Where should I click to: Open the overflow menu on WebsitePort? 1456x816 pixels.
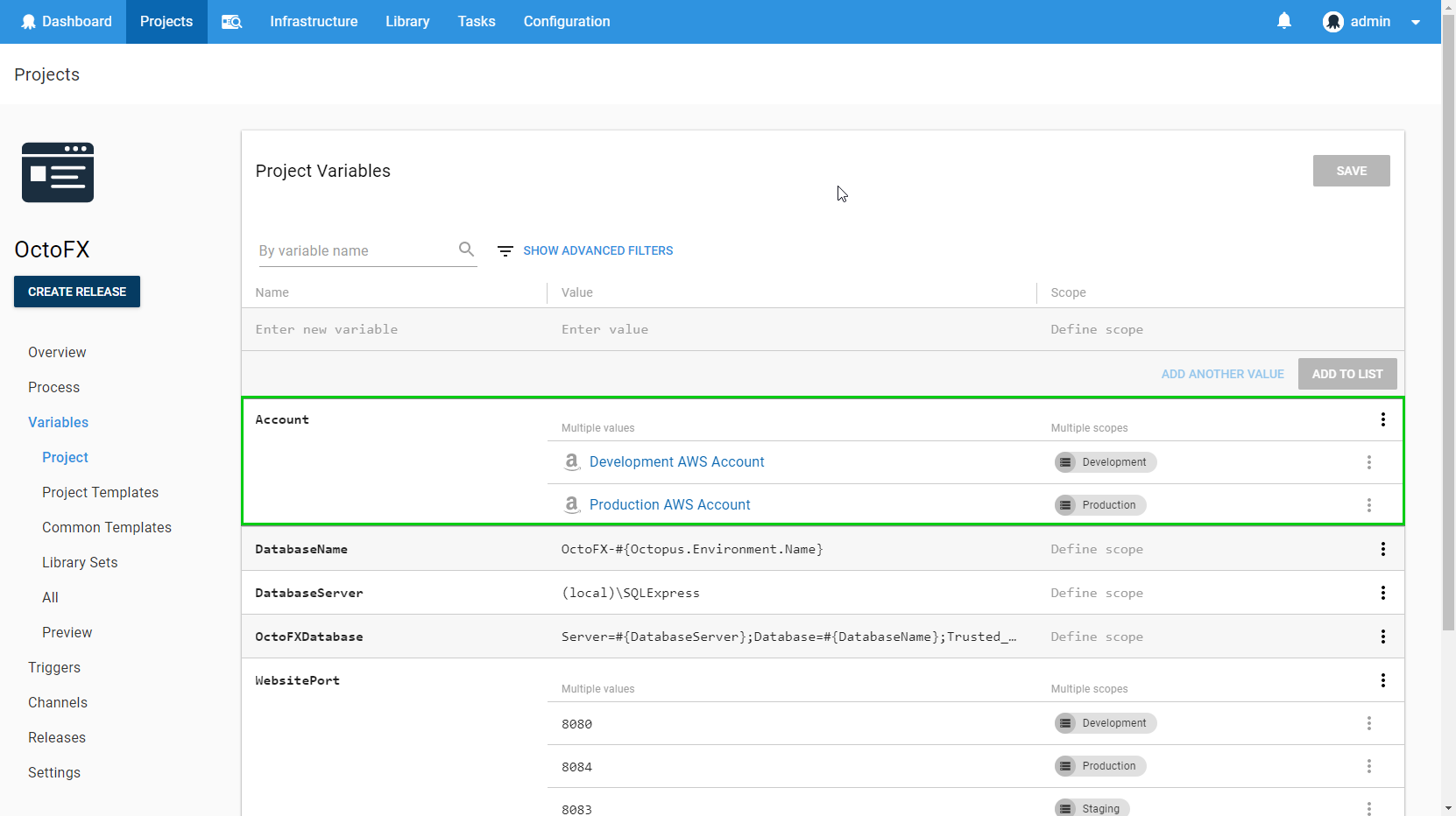point(1383,680)
